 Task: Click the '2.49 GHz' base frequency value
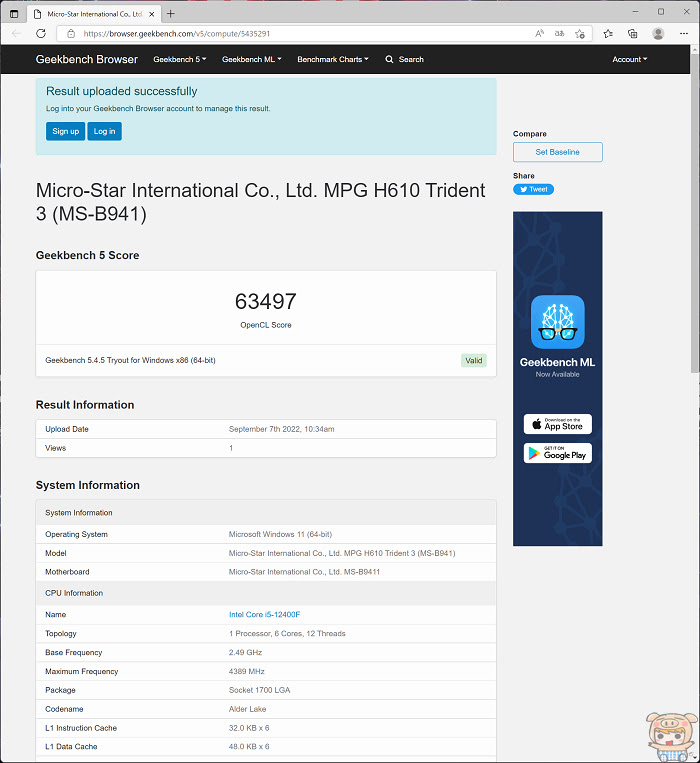coord(245,653)
